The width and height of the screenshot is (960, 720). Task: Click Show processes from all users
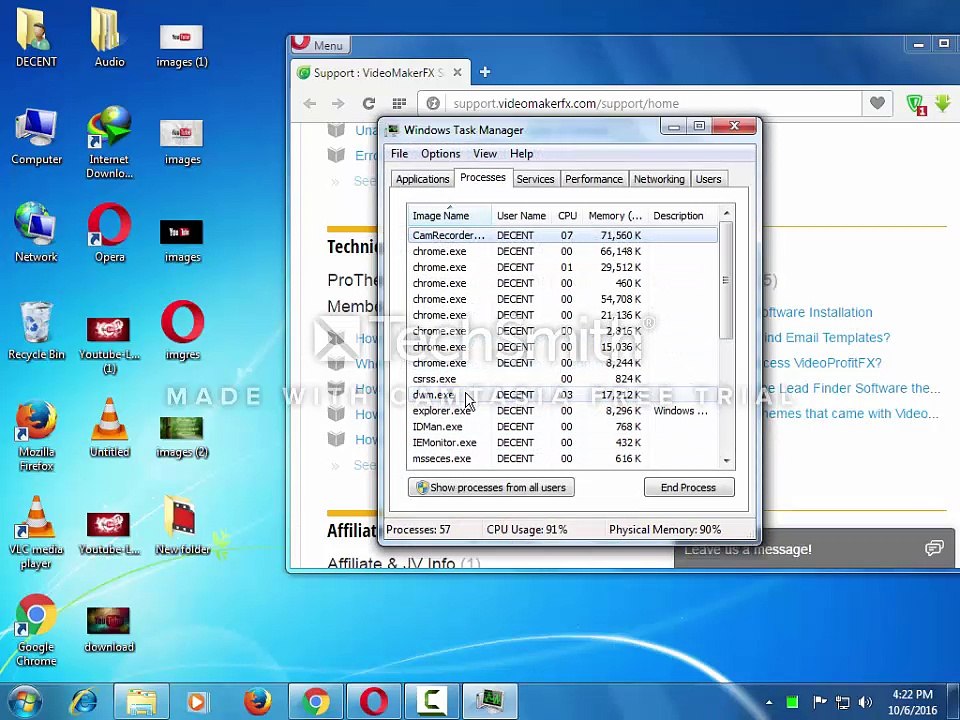(x=491, y=487)
